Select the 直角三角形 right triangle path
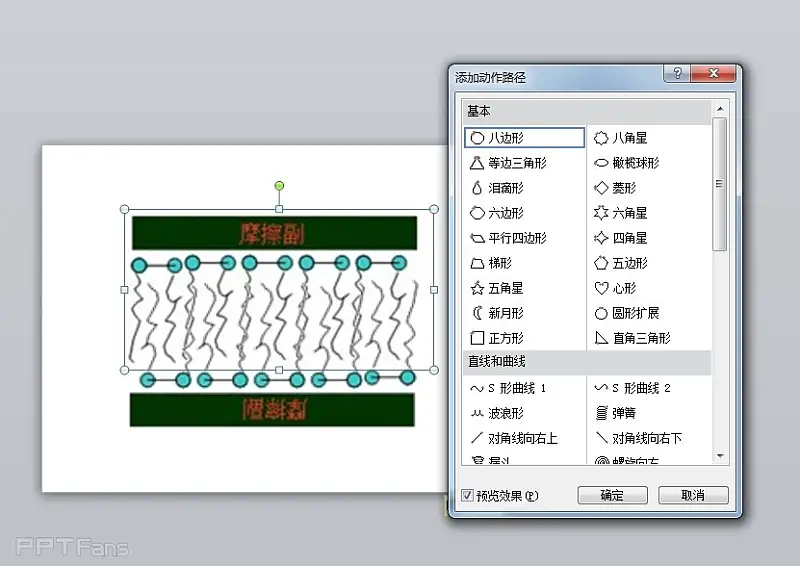 pyautogui.click(x=641, y=338)
